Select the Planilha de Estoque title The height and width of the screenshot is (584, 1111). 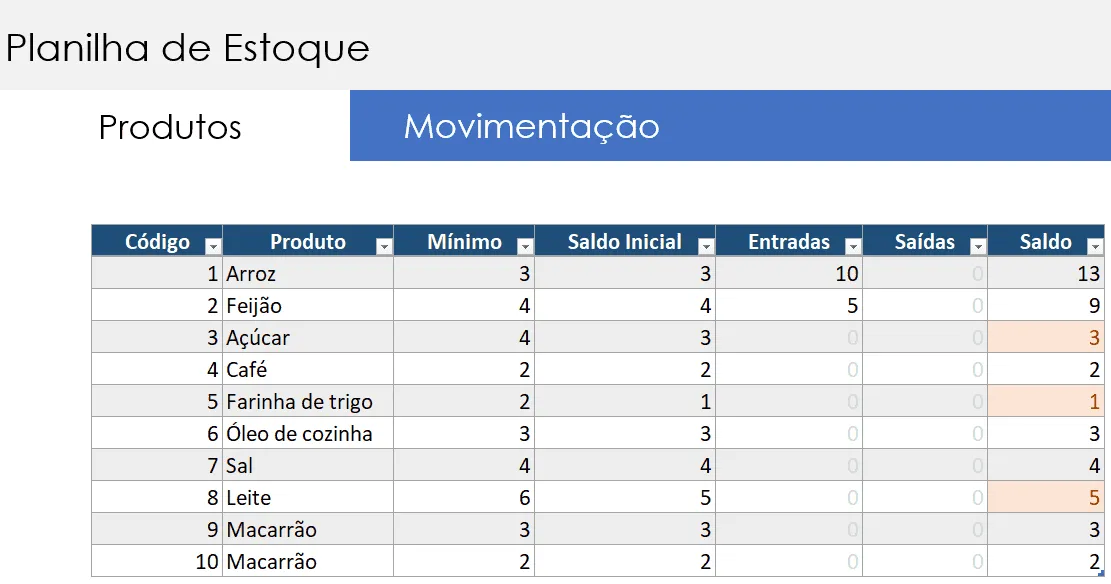[188, 48]
